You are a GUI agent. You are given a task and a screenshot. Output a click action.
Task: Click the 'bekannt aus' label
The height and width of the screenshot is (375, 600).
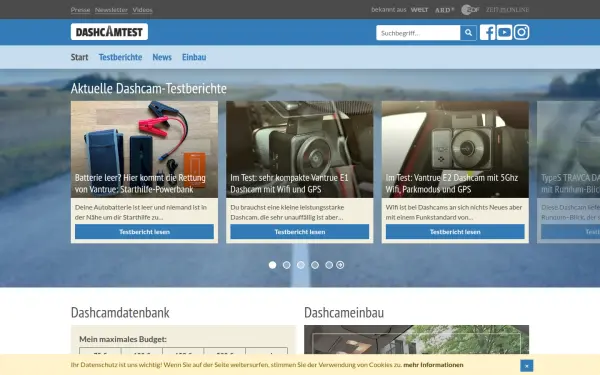(x=388, y=10)
